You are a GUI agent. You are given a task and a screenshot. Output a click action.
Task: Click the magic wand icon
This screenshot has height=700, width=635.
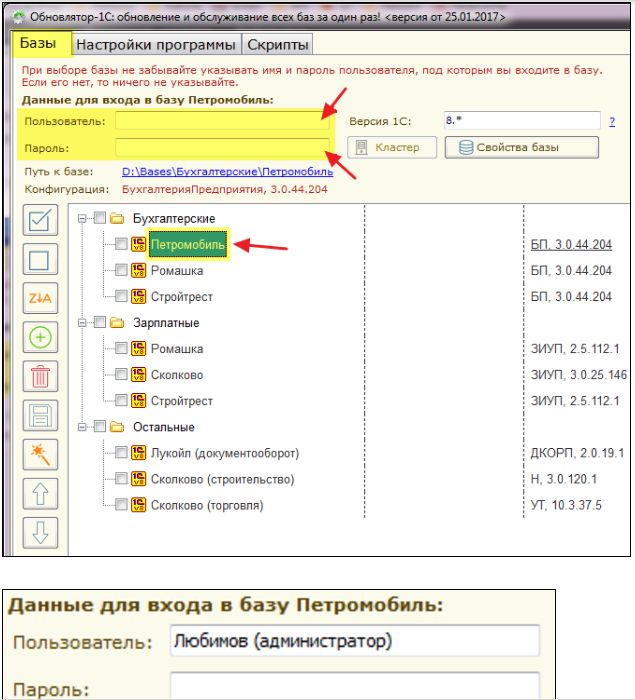40,454
